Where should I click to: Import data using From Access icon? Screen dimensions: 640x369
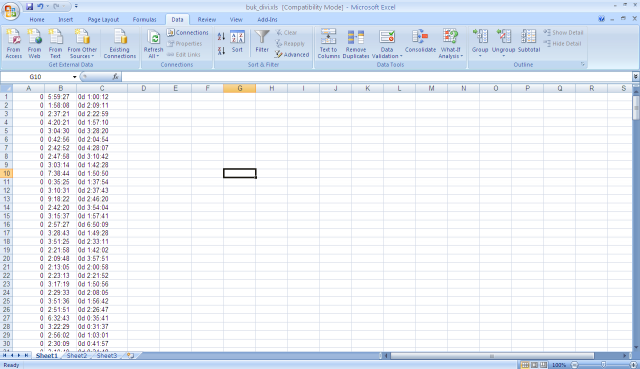[13, 44]
